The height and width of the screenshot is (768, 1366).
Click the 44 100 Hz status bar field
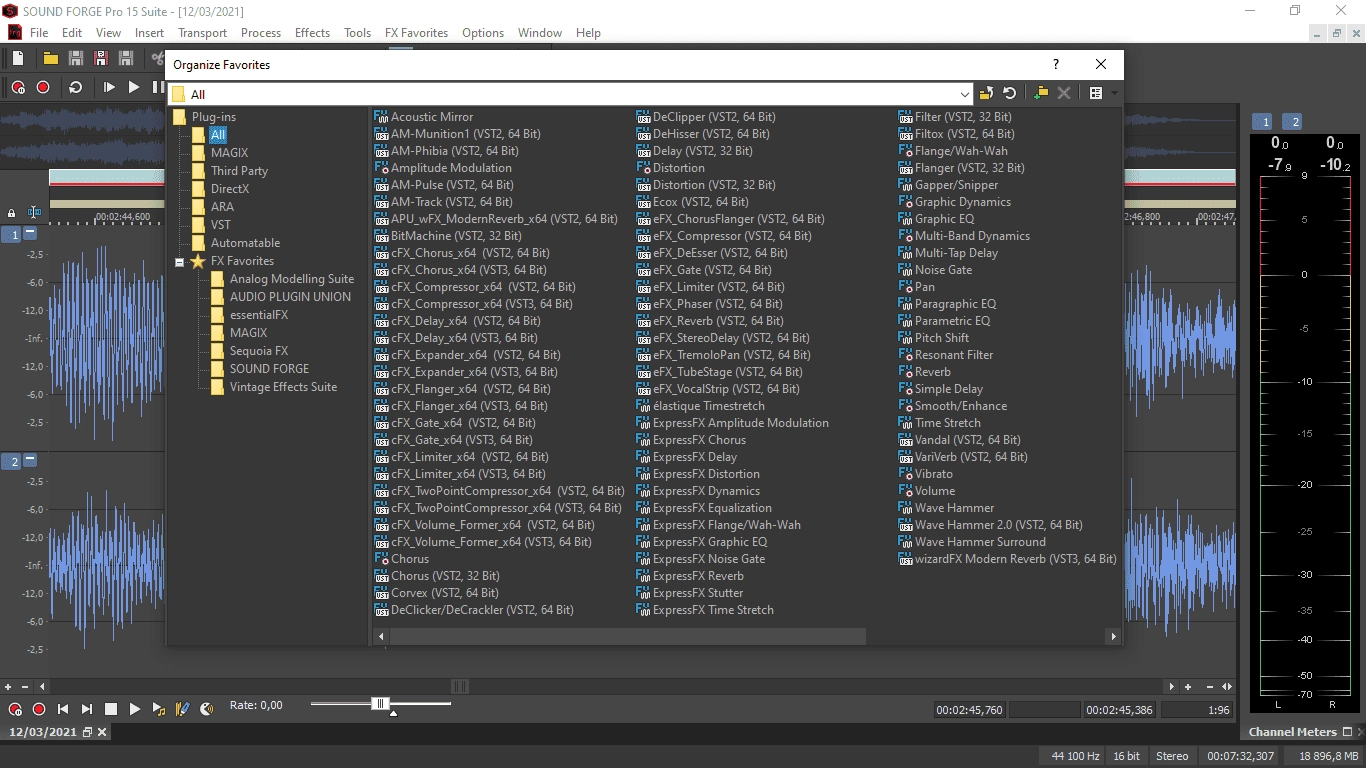(1074, 757)
